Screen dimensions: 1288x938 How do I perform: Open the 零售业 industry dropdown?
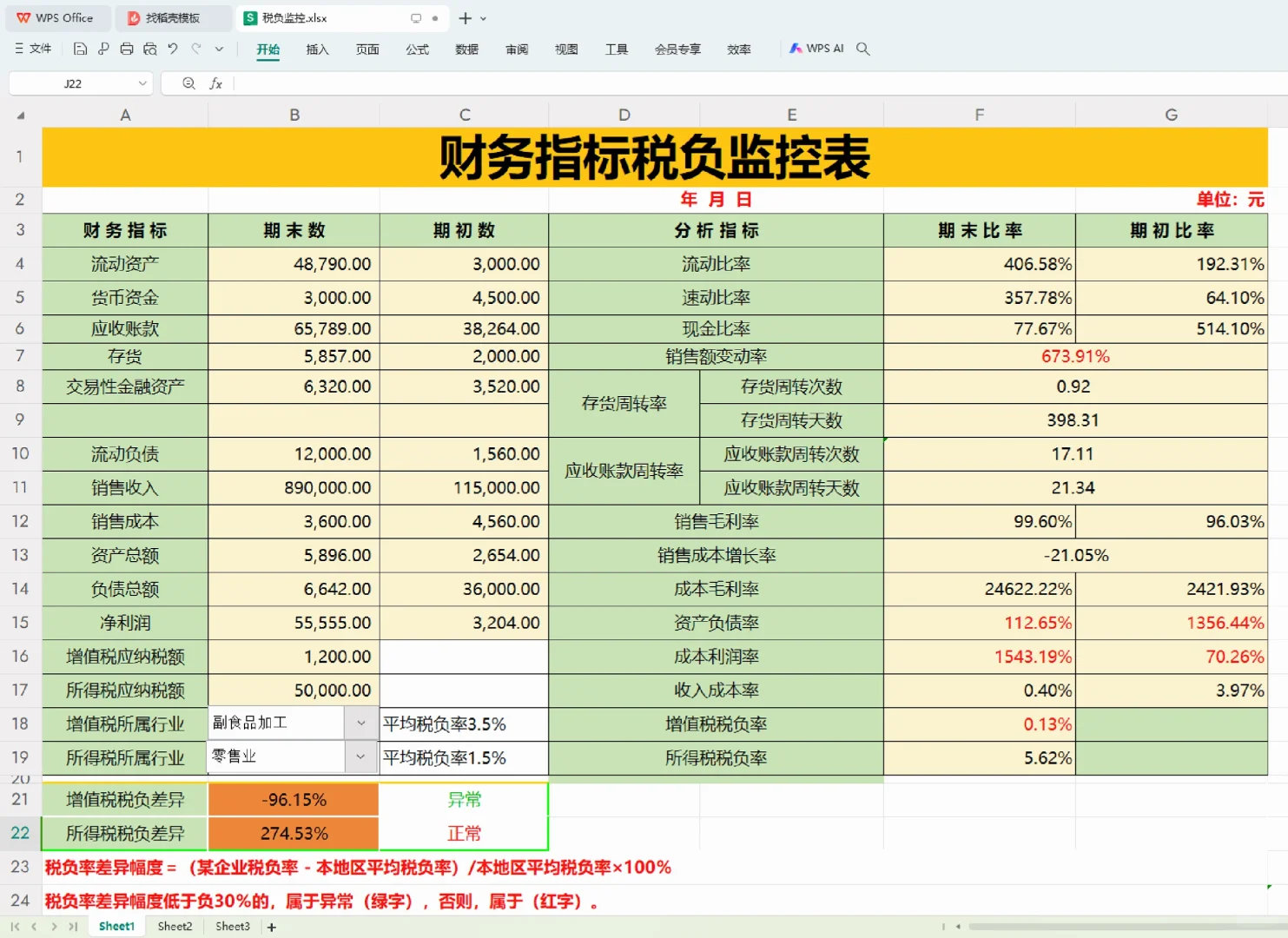[360, 756]
